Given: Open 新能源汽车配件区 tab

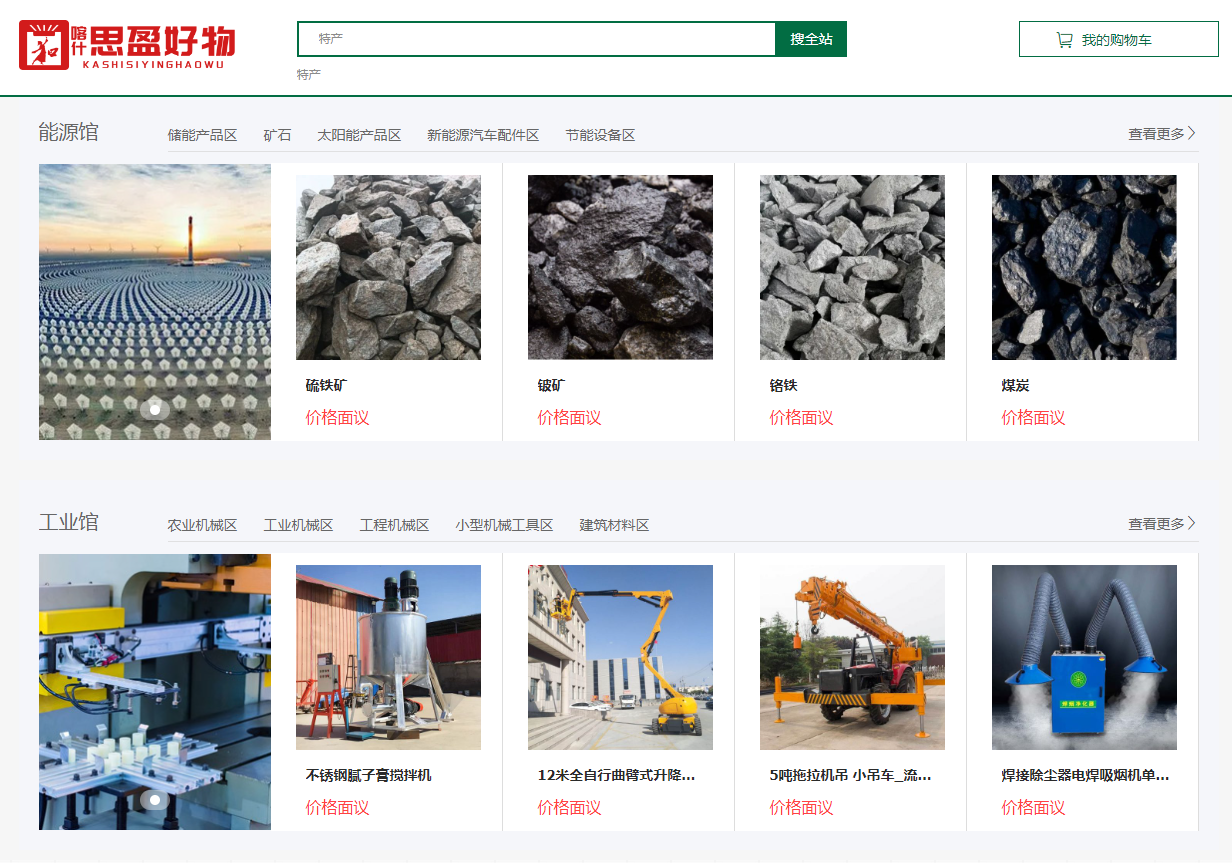Looking at the screenshot, I should 483,135.
